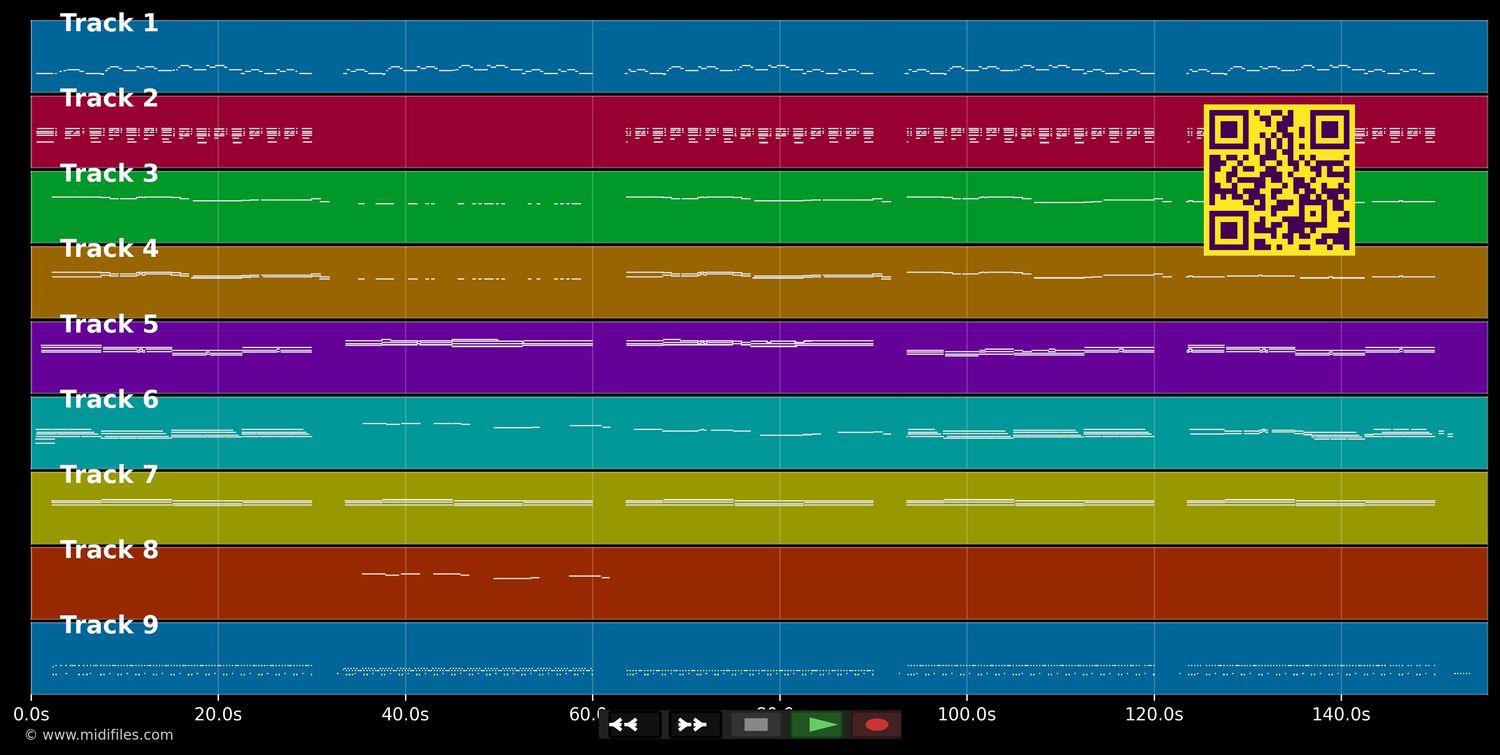Select the Track 2 label
This screenshot has width=1500, height=755.
coord(109,99)
